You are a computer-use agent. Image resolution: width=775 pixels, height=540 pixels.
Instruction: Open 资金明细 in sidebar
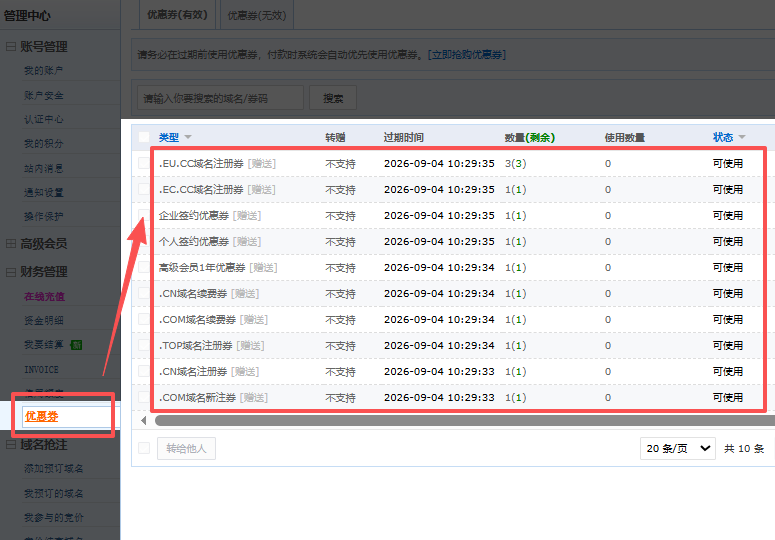[x=43, y=321]
